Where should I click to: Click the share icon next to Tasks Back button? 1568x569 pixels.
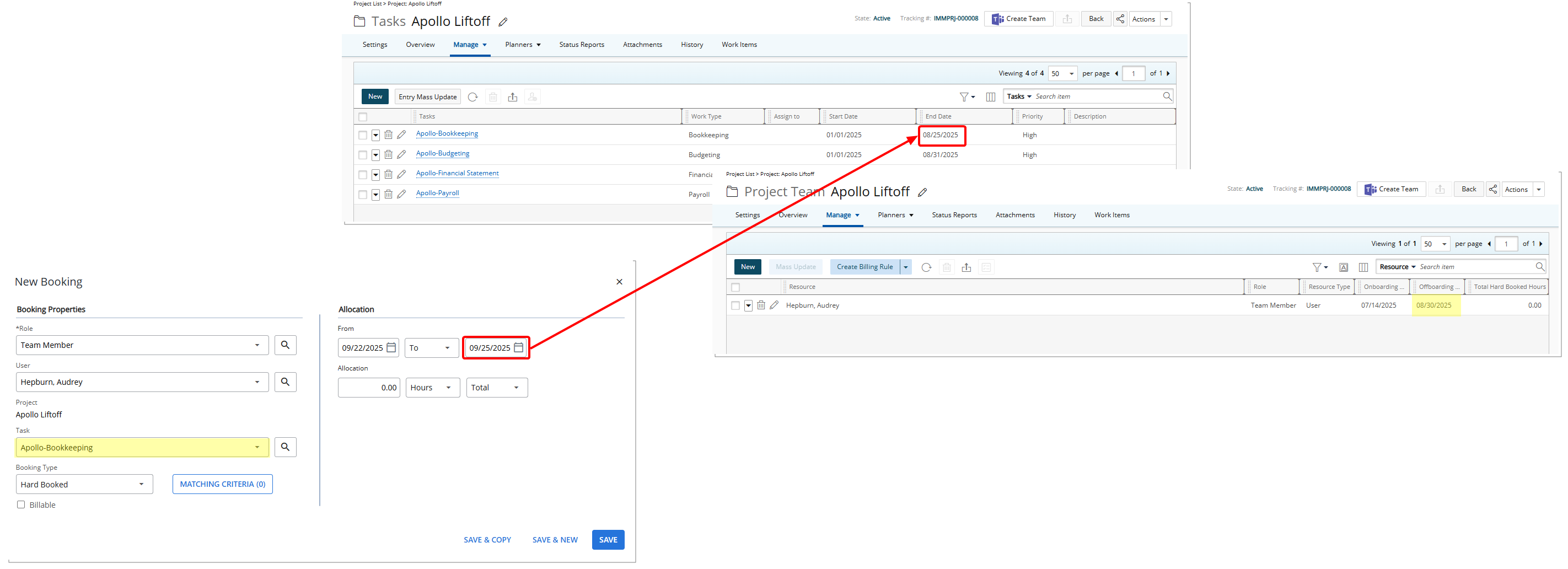[x=1120, y=19]
